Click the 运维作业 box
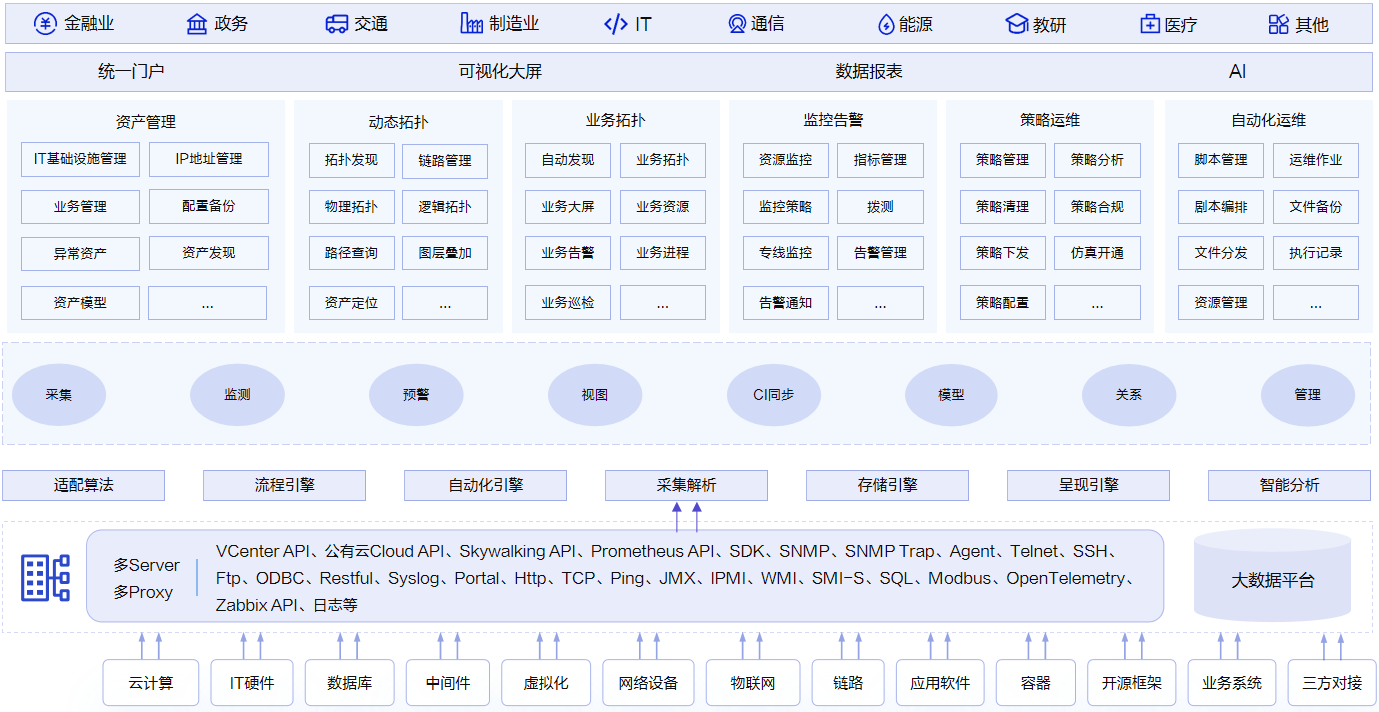1379x712 pixels. click(x=1316, y=160)
